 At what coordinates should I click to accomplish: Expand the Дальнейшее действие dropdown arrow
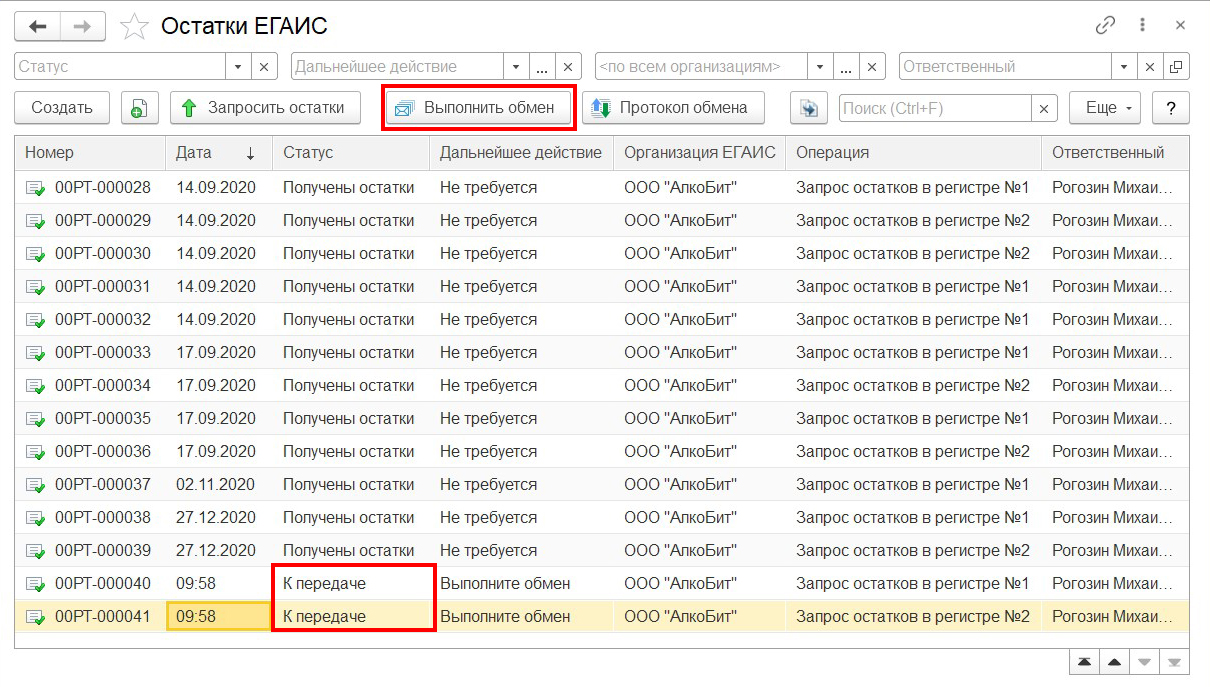516,67
